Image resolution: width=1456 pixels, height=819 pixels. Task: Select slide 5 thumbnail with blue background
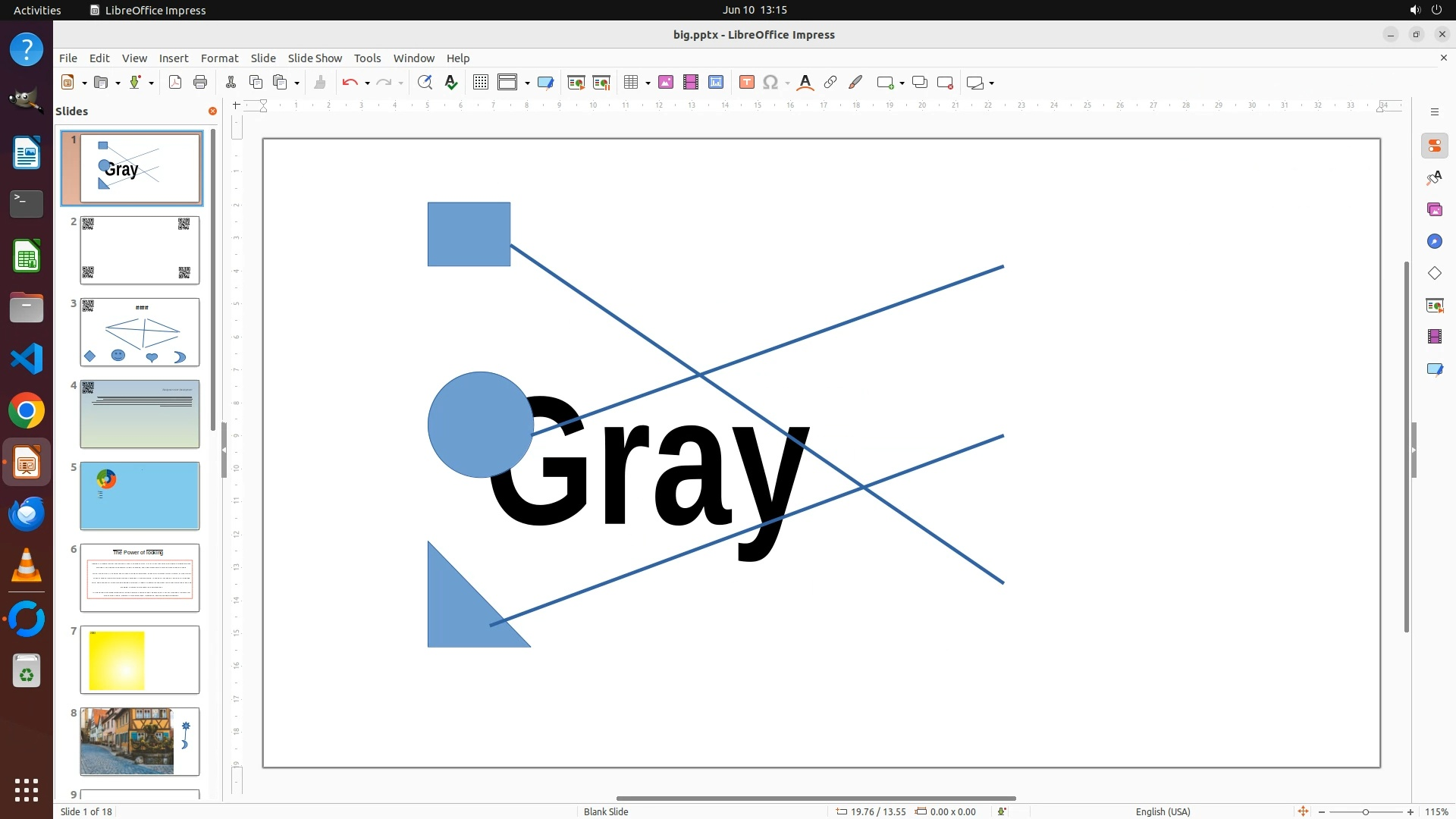click(140, 496)
